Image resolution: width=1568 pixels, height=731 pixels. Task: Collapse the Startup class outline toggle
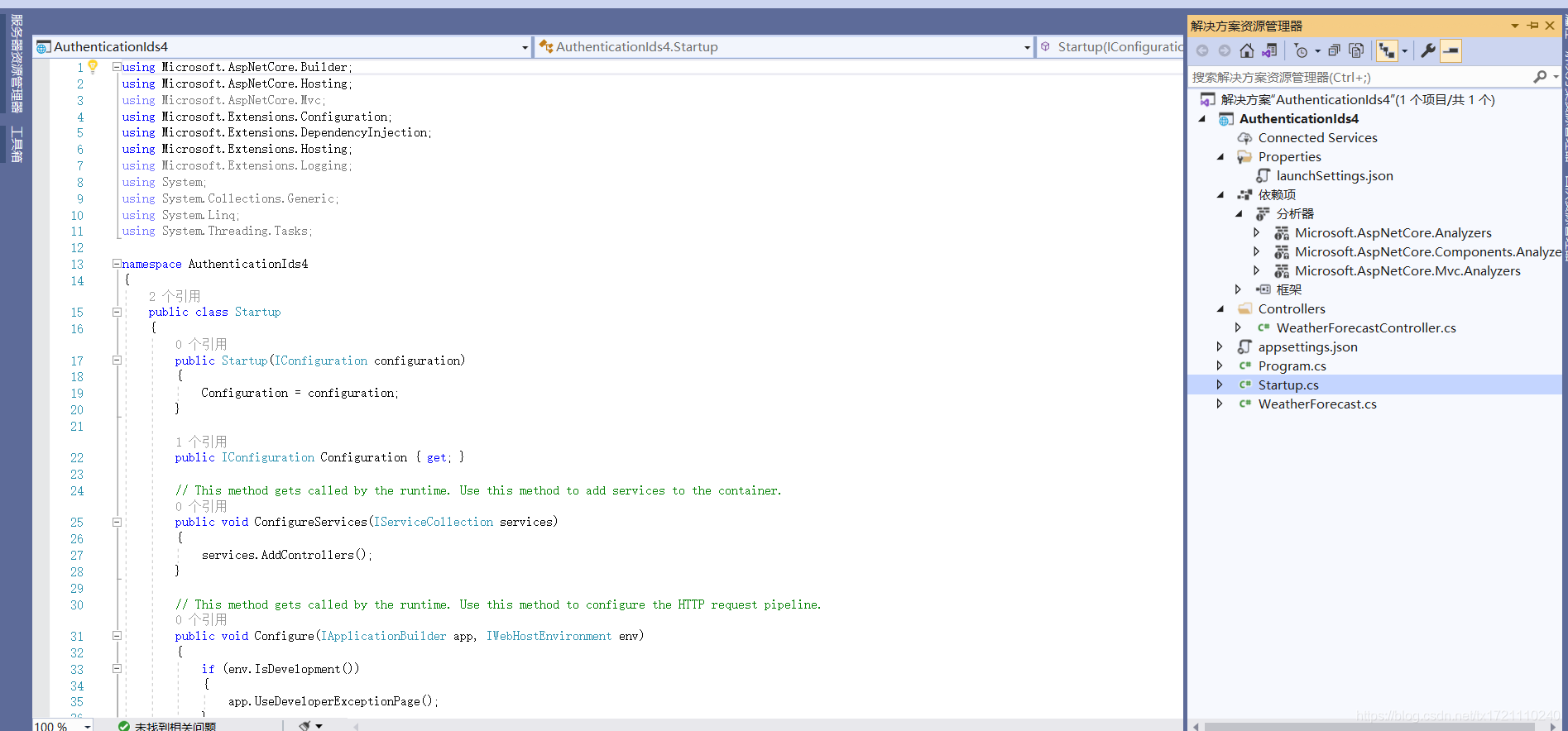(x=117, y=312)
